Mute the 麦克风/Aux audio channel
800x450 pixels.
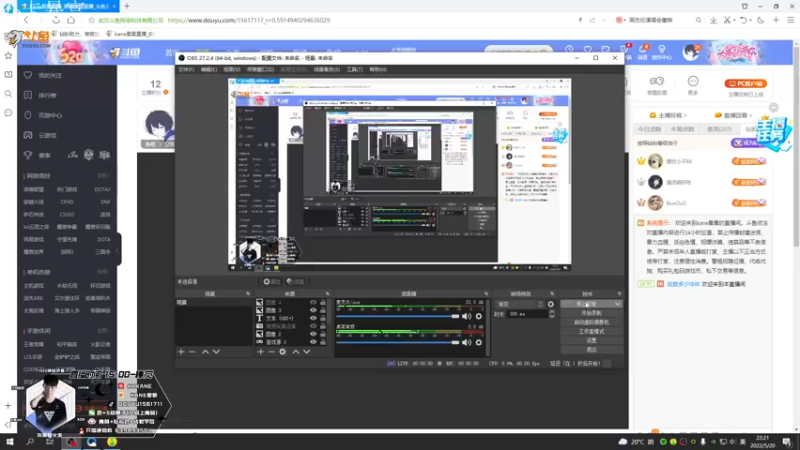pyautogui.click(x=466, y=316)
